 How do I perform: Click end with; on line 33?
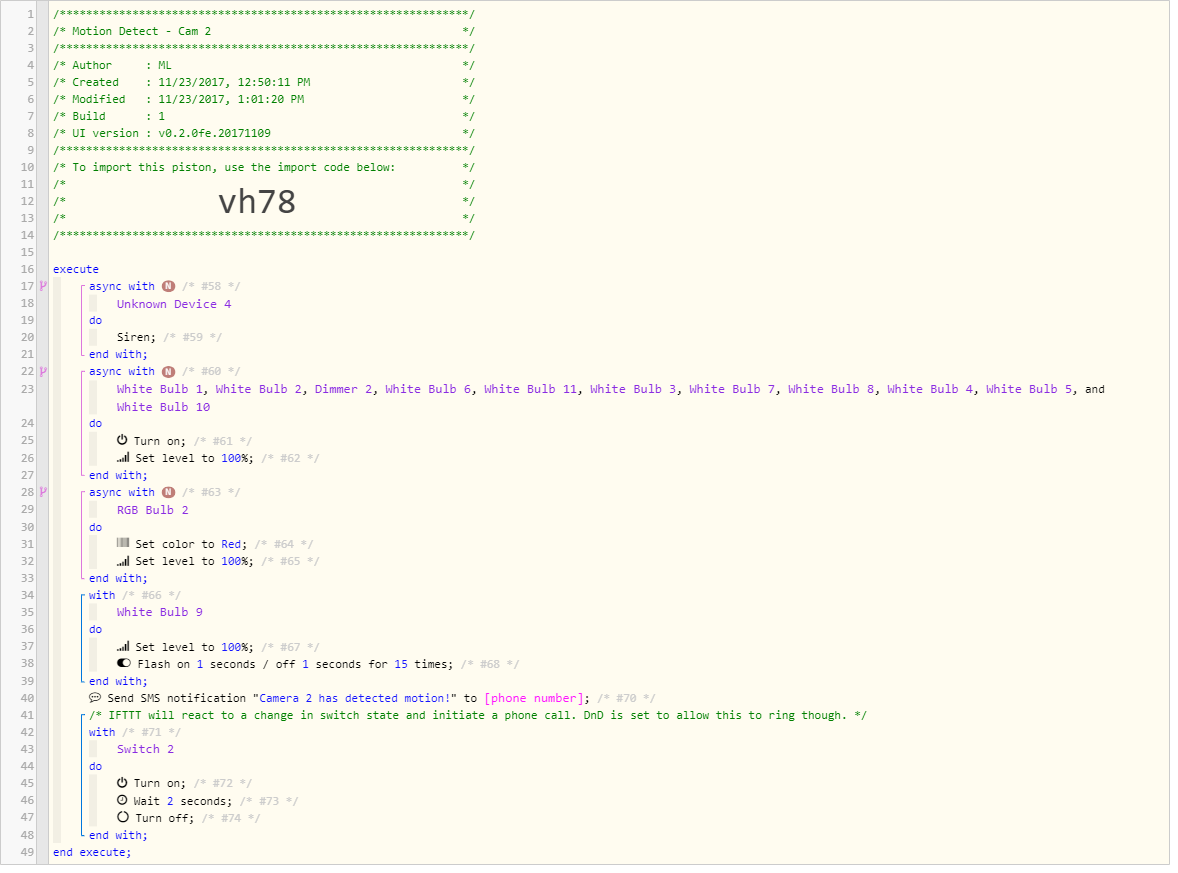pyautogui.click(x=118, y=578)
